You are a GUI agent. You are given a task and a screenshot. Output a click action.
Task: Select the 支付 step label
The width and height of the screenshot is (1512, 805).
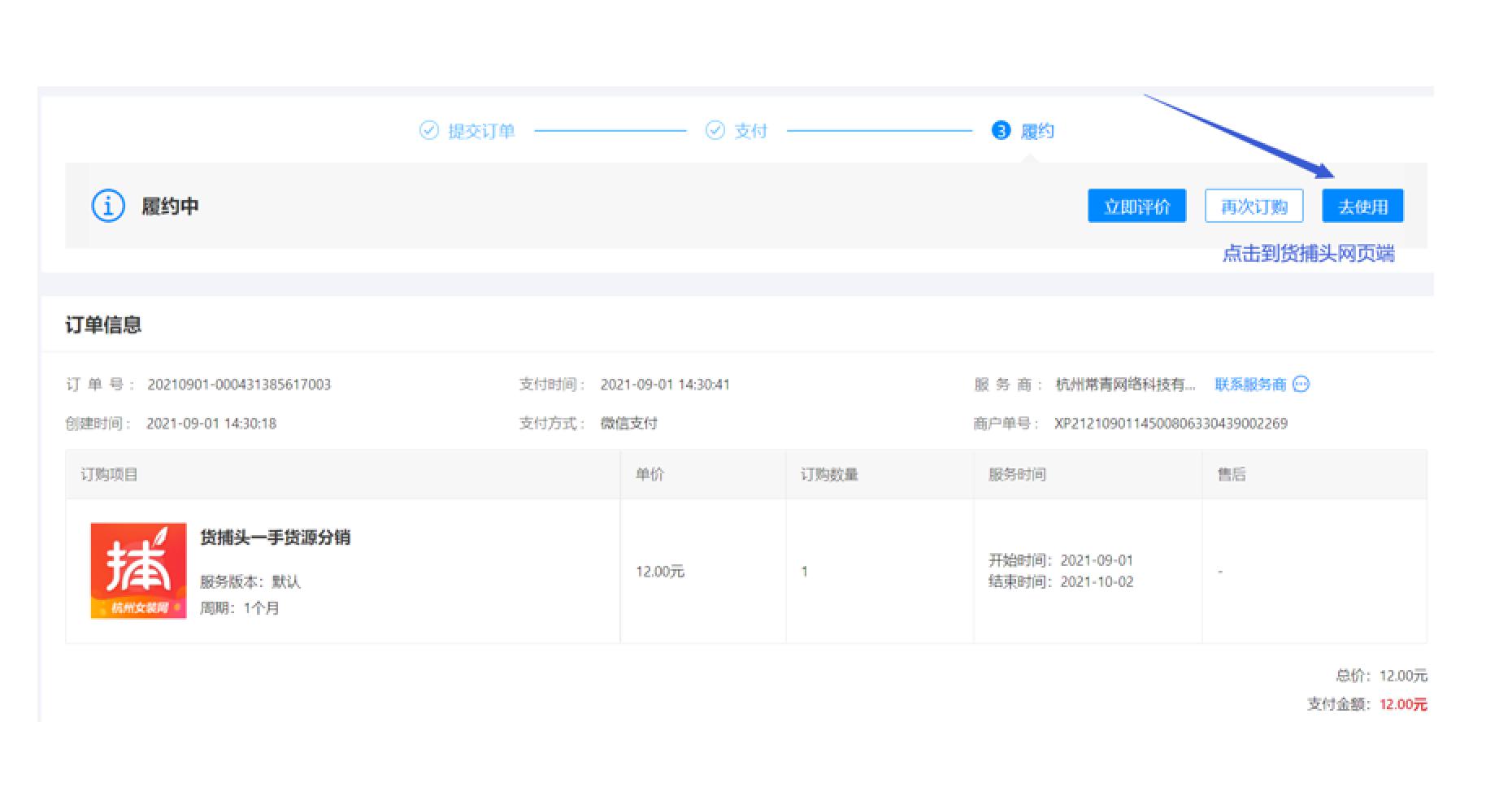(x=750, y=131)
